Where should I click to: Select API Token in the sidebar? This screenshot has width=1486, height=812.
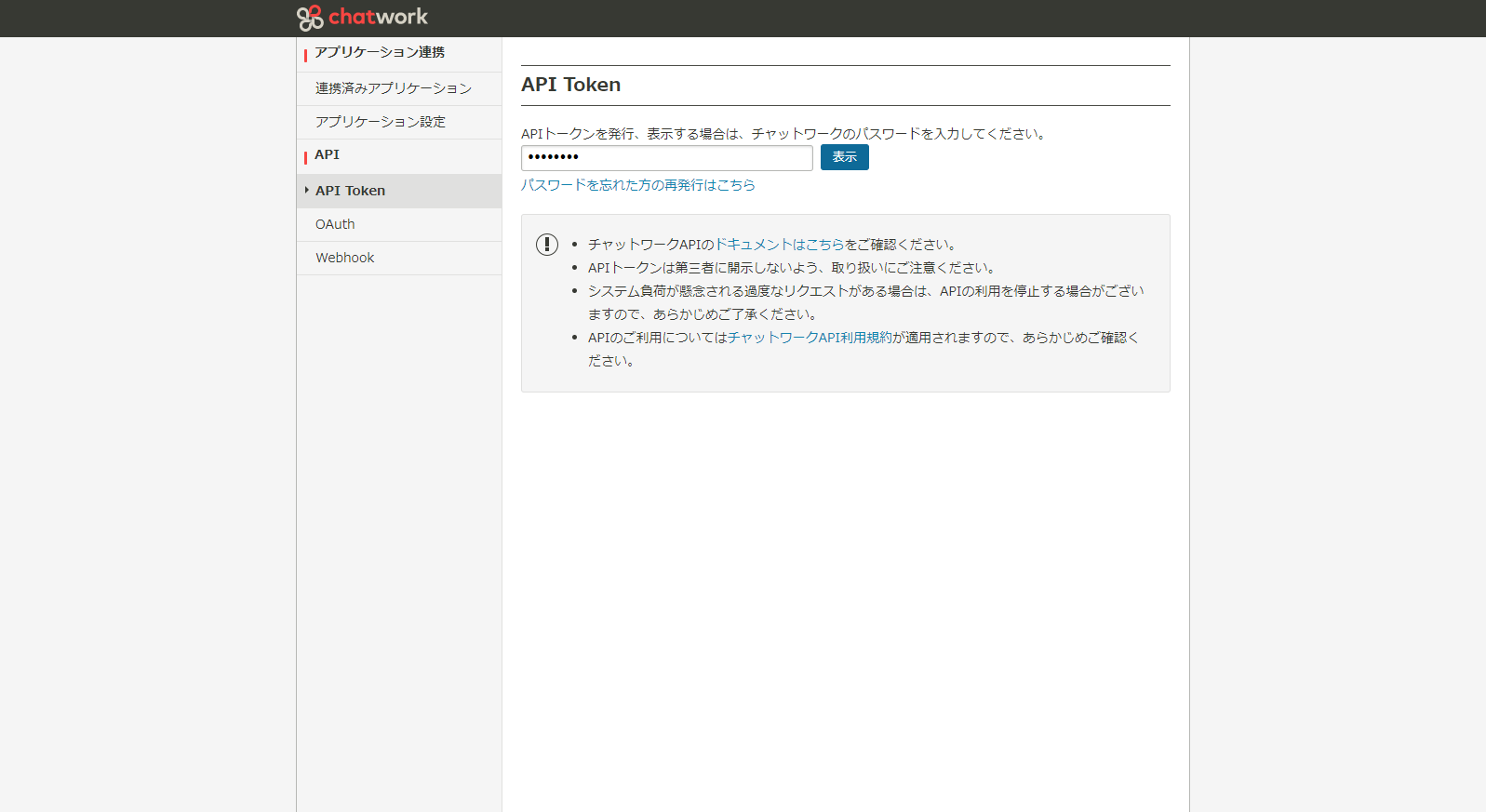click(399, 191)
